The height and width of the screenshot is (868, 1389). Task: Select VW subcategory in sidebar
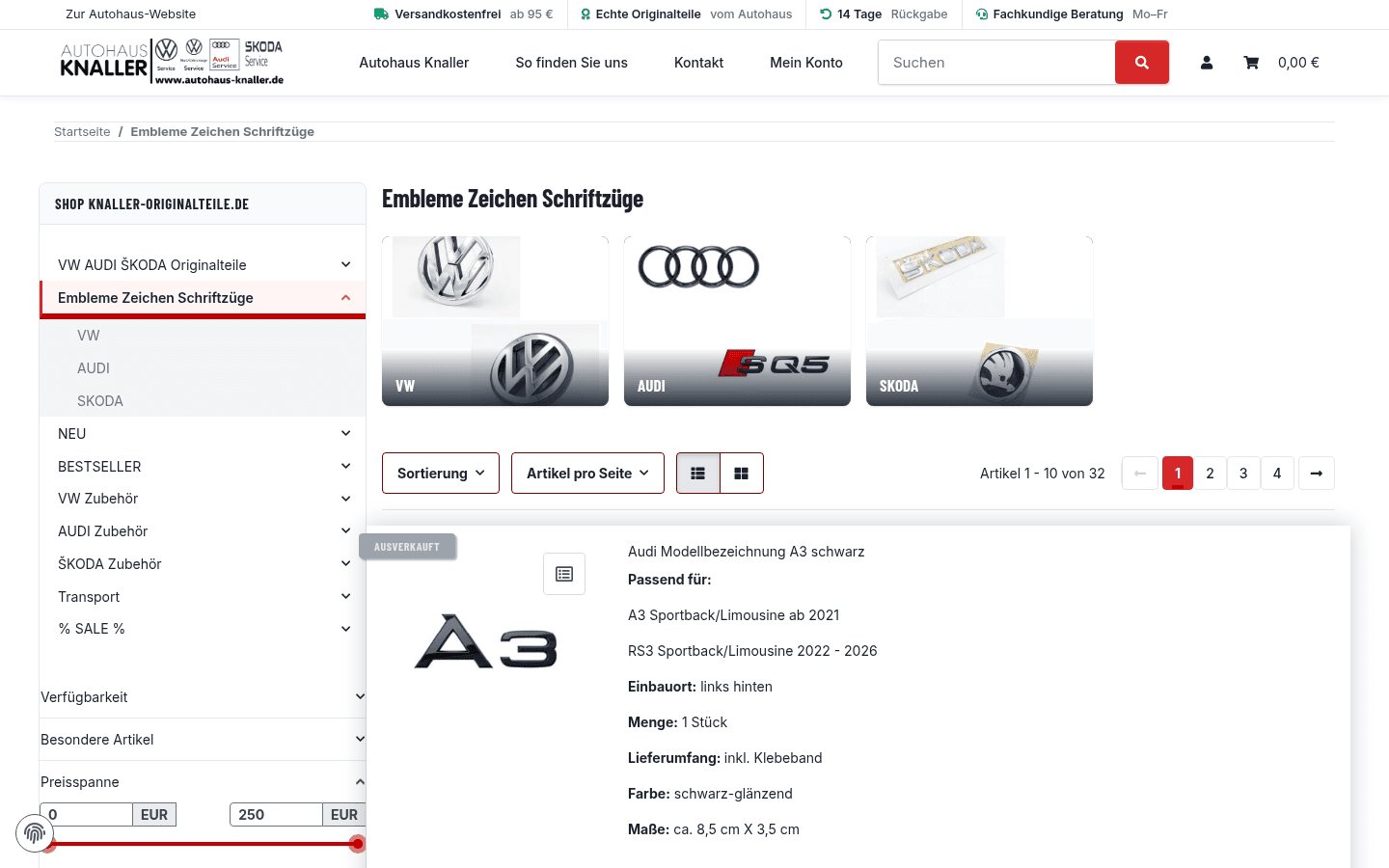tap(89, 336)
